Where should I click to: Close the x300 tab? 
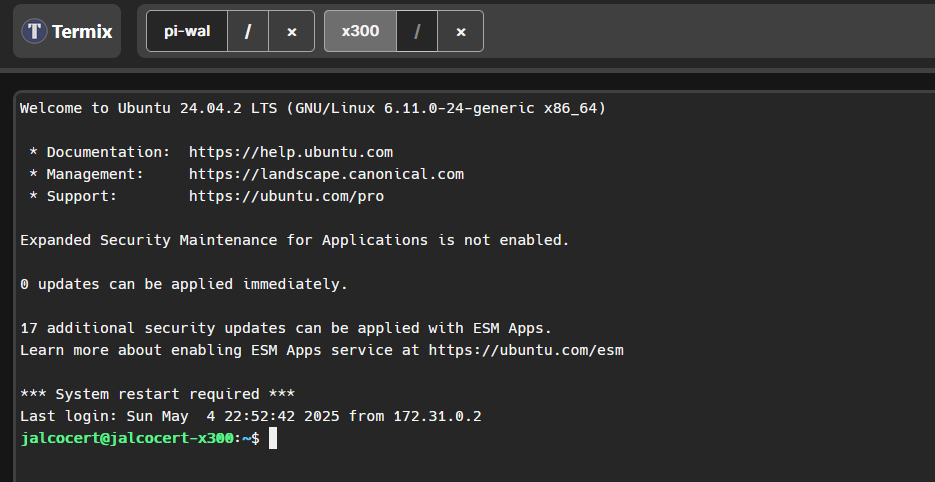(460, 31)
